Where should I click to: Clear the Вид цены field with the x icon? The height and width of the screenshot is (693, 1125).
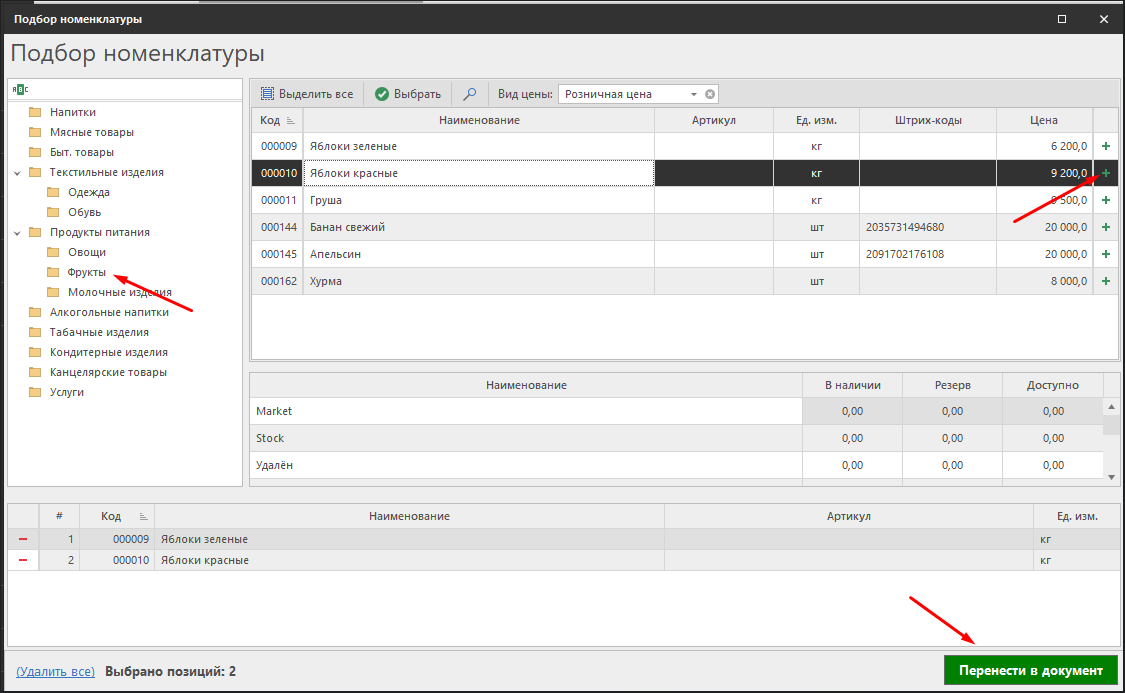click(710, 94)
